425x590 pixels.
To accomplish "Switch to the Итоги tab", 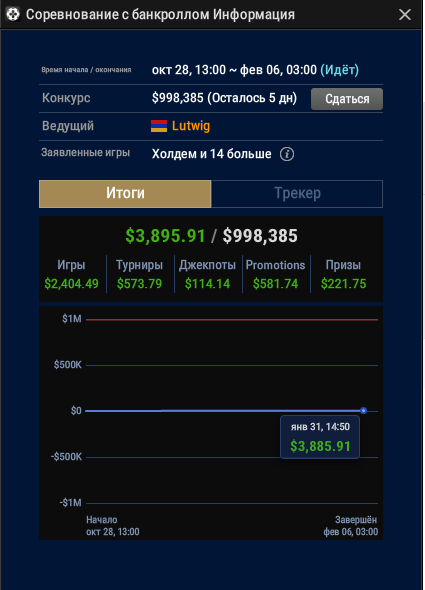I will (x=125, y=193).
